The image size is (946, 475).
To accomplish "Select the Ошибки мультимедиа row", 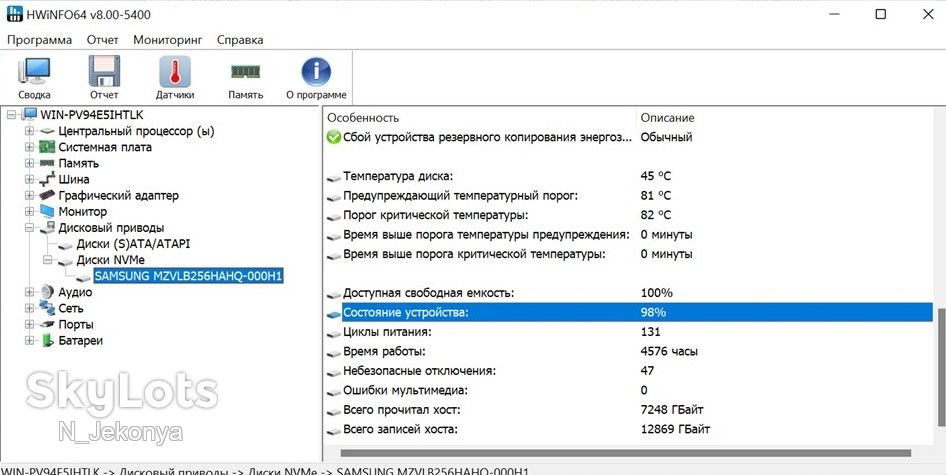I will click(x=629, y=390).
